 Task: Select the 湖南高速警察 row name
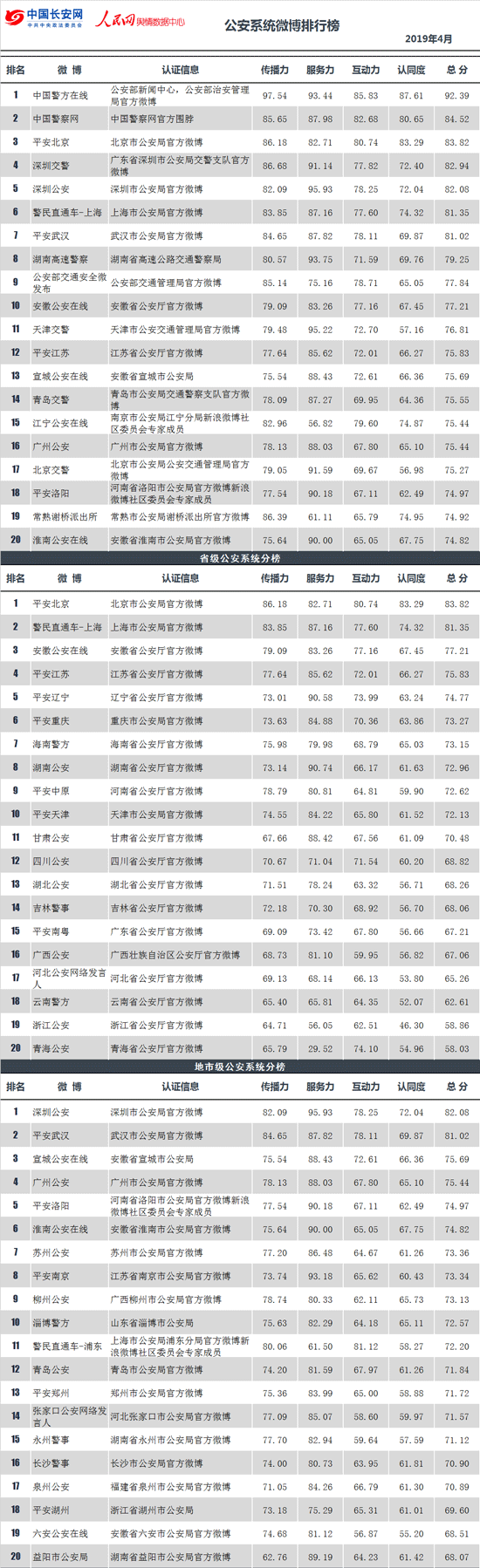60,259
